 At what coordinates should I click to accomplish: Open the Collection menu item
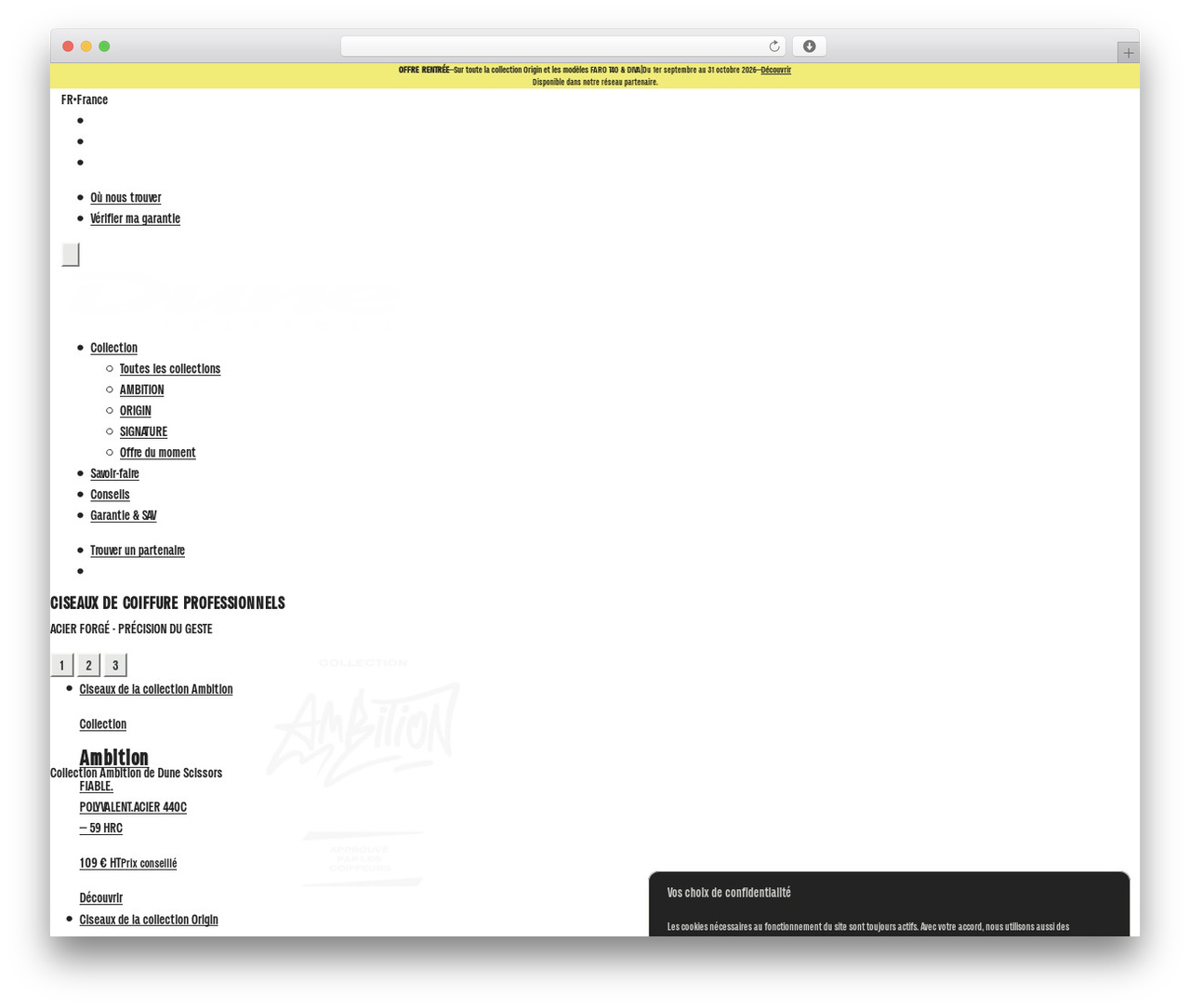pyautogui.click(x=113, y=348)
